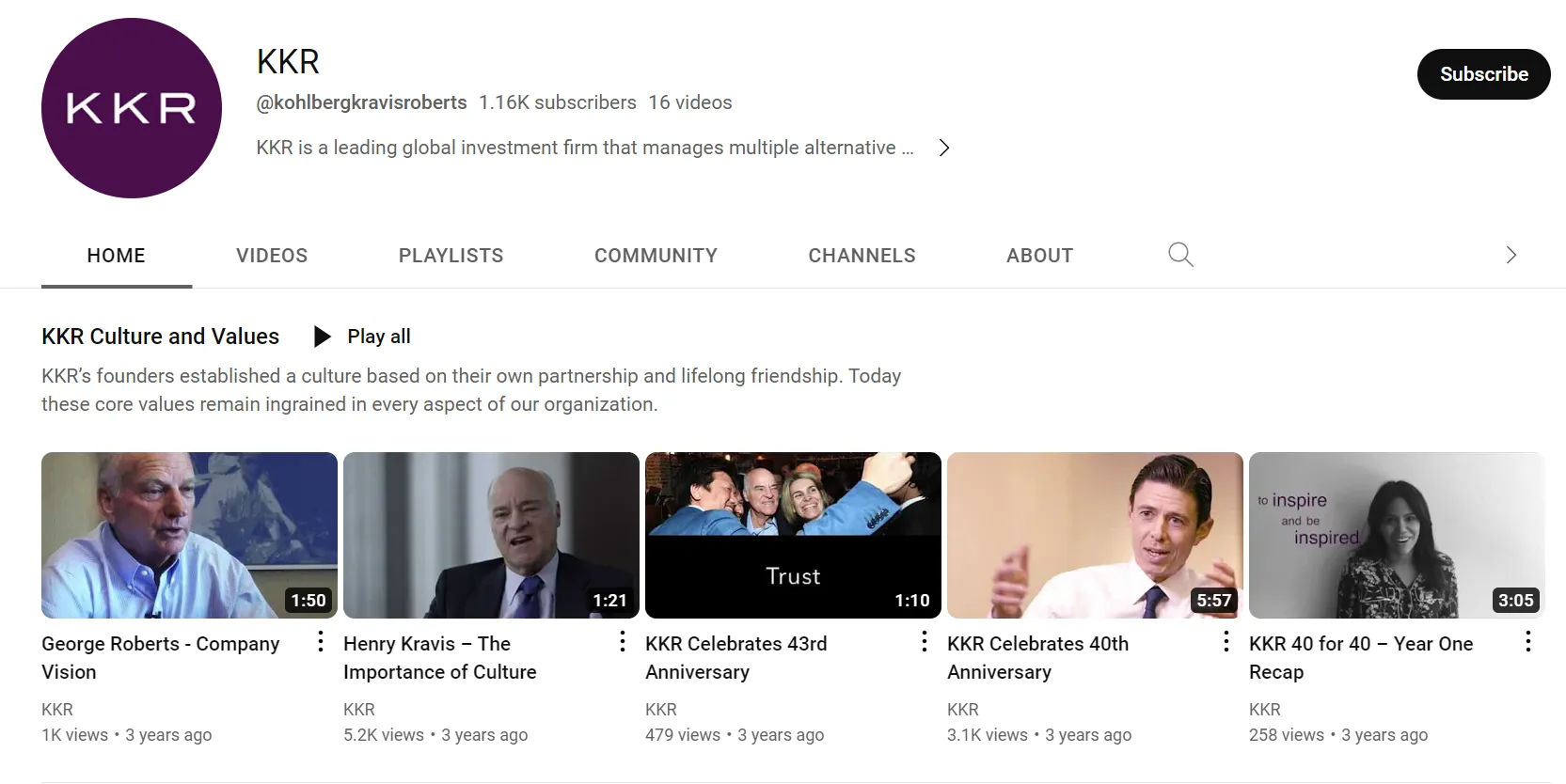
Task: Open options menu for KKR Celebrates 40th Anniversary
Action: tap(1226, 642)
